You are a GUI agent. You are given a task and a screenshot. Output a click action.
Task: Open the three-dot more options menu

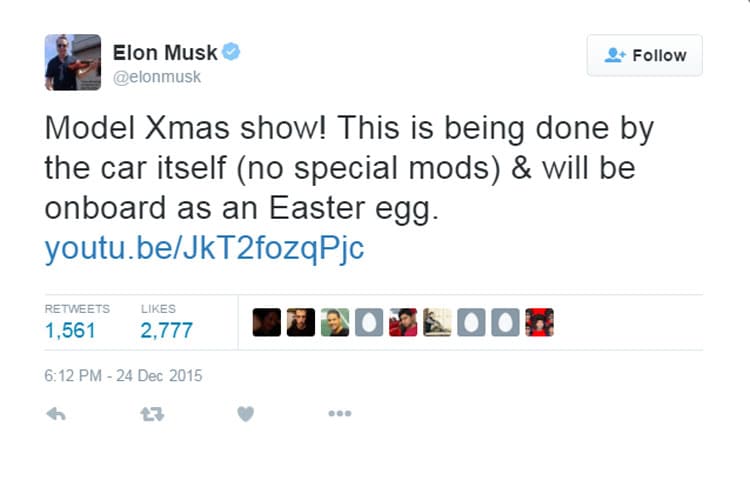pos(340,414)
